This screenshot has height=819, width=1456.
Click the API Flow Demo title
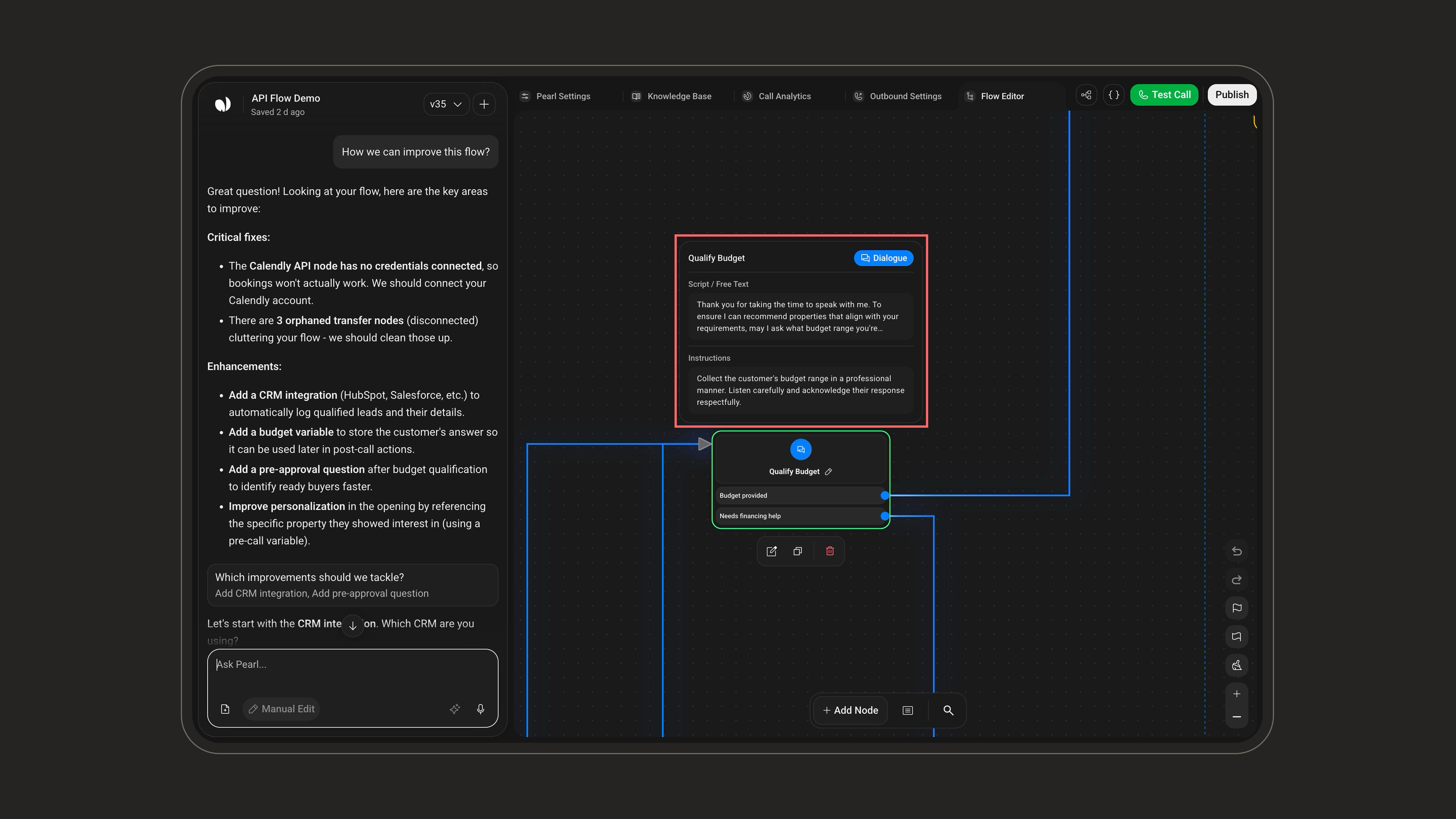coord(286,98)
